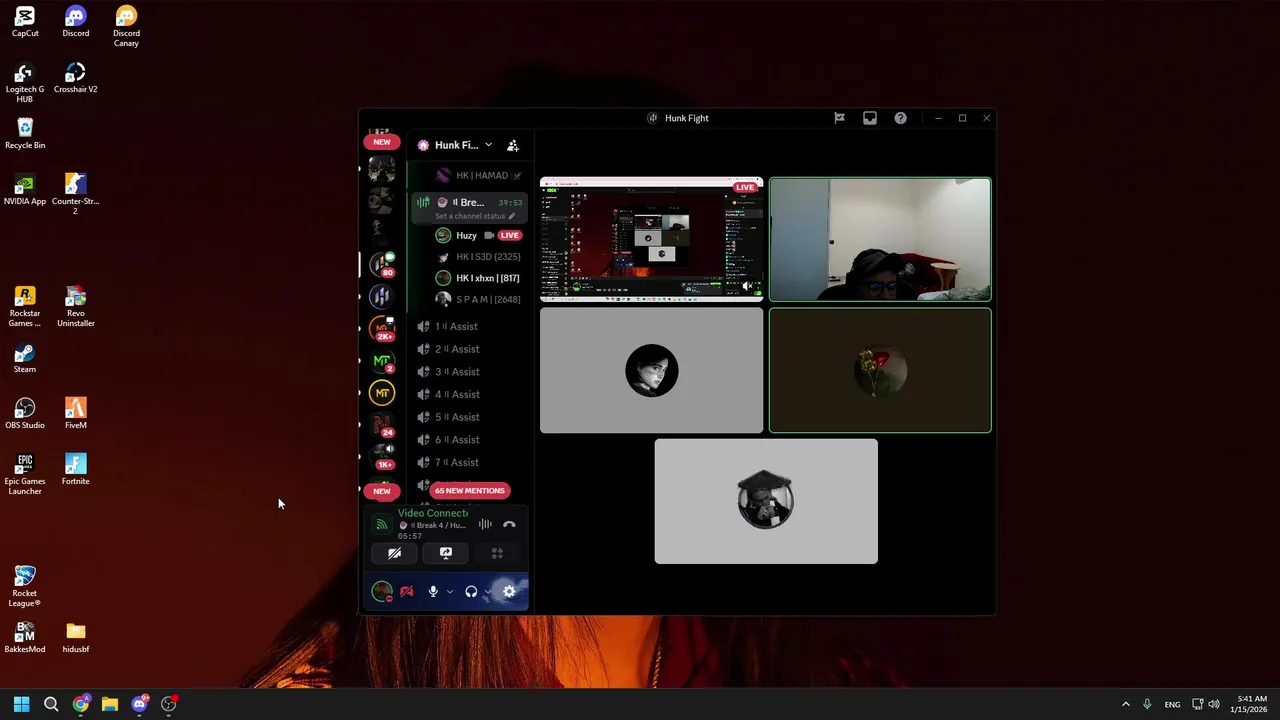
Task: Select user HK | S3D {2325}
Action: click(478, 257)
